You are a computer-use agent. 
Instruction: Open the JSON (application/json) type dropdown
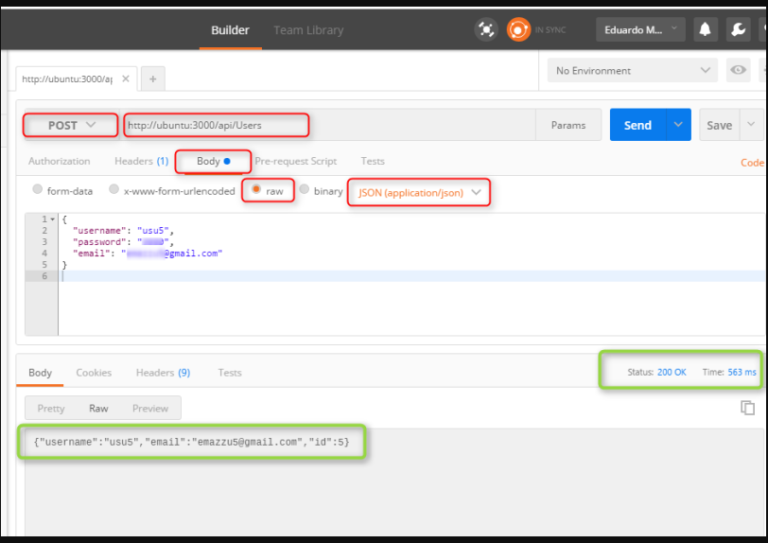(419, 193)
